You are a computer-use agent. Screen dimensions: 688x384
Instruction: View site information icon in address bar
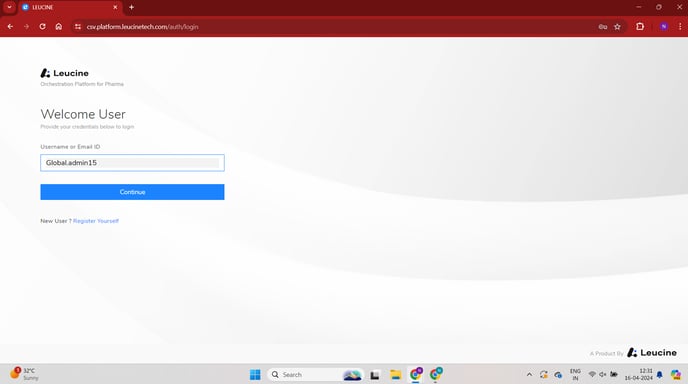(78, 27)
